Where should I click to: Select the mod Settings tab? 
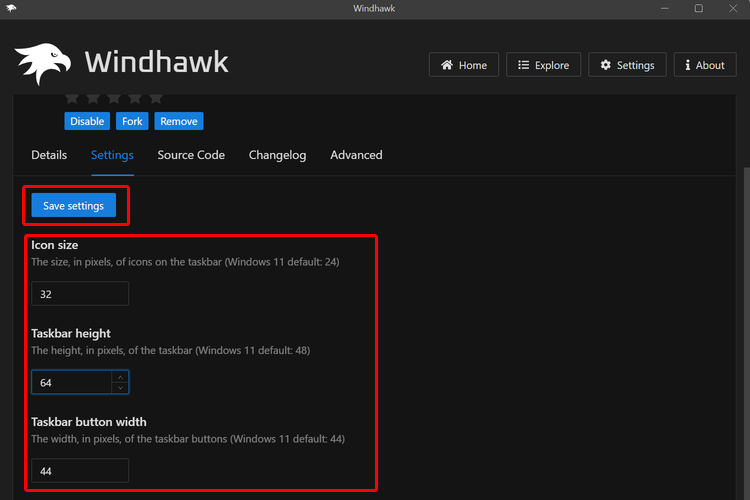click(112, 155)
